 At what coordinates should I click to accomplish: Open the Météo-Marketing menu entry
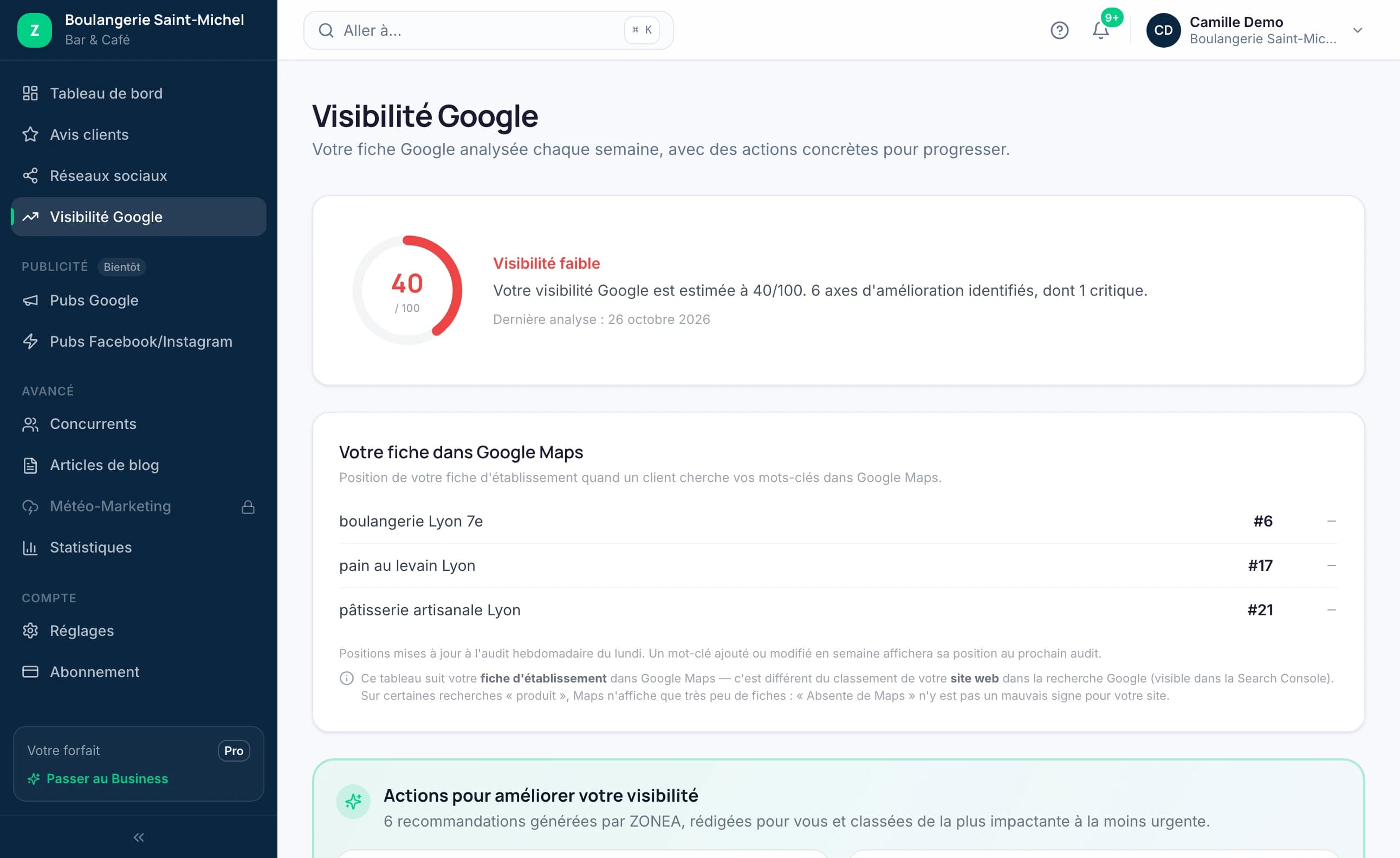(139, 506)
